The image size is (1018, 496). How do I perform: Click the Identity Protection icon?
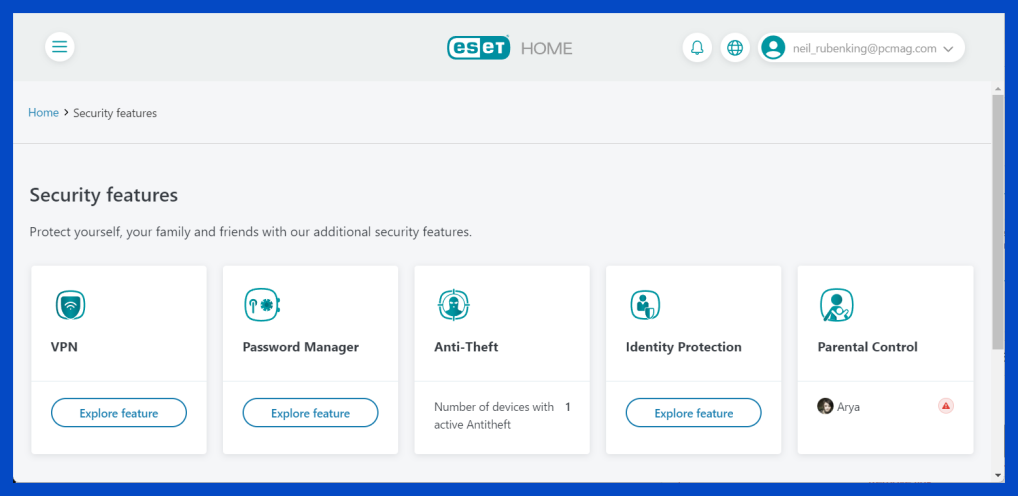(645, 305)
